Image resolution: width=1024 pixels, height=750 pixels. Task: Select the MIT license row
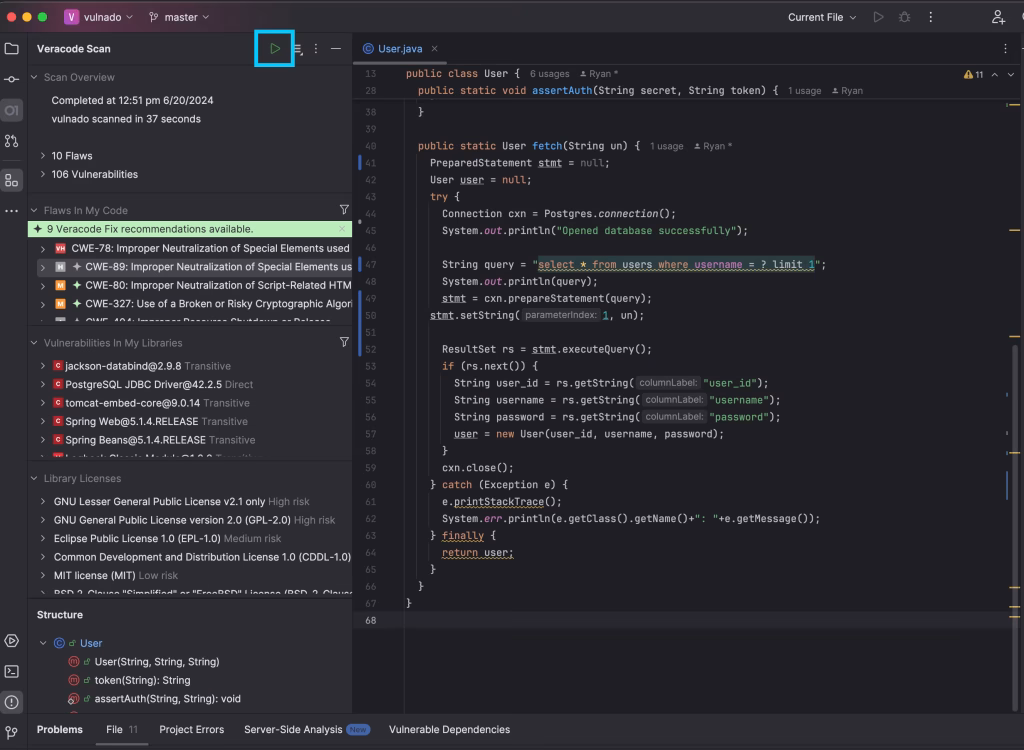(x=190, y=575)
